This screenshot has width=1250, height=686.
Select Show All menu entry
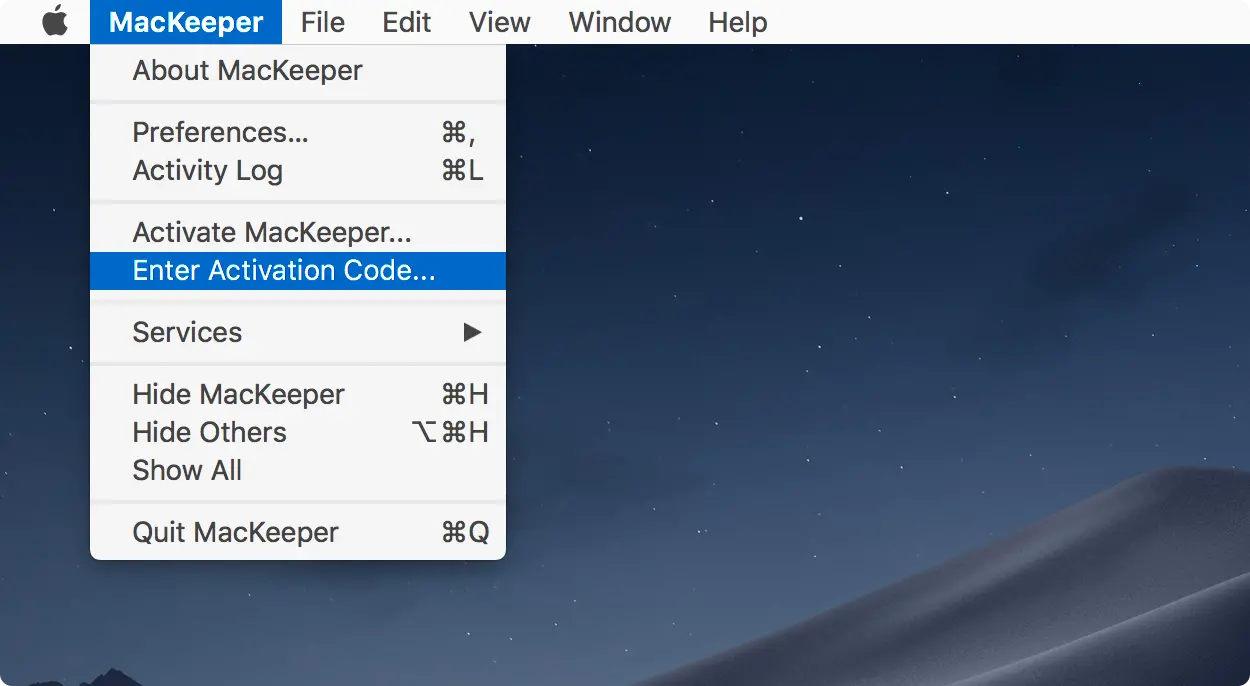(x=298, y=470)
